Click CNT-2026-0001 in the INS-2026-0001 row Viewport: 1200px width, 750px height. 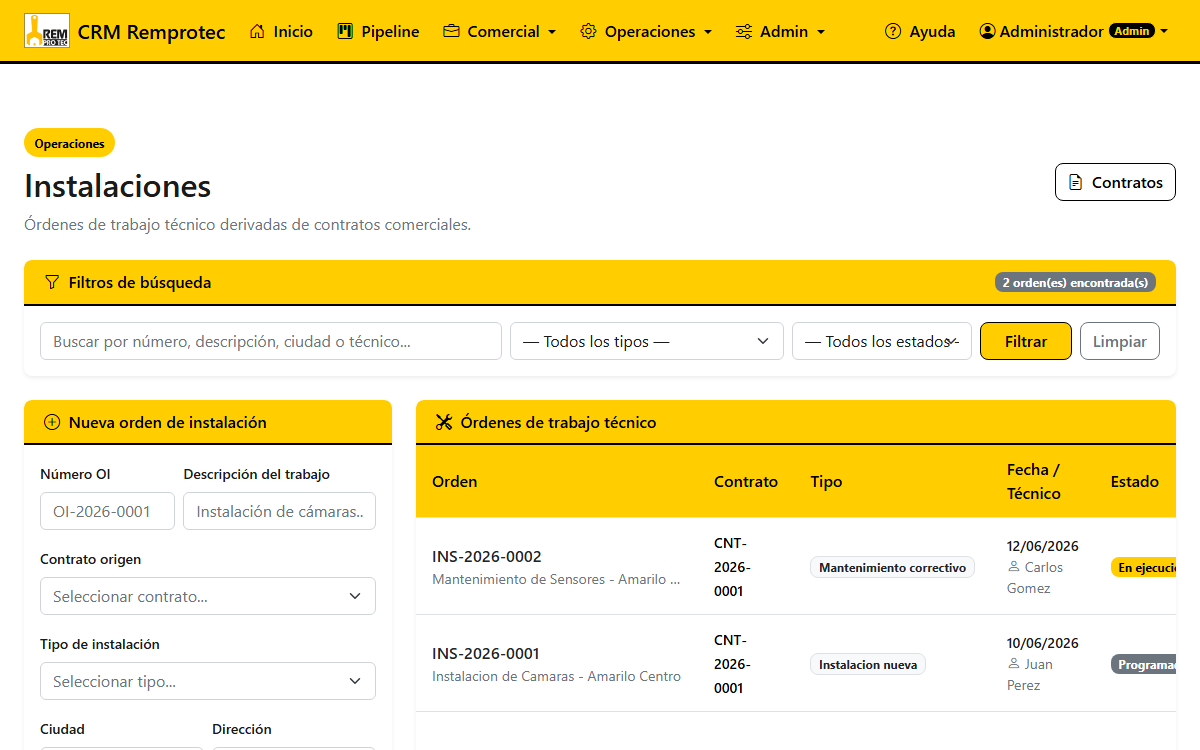(732, 664)
